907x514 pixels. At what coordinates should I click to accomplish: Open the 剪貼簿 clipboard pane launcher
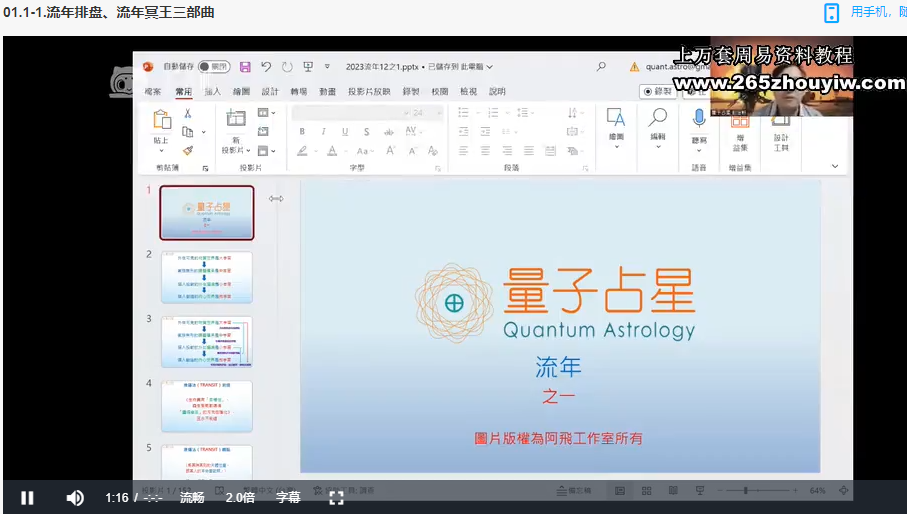pyautogui.click(x=205, y=168)
